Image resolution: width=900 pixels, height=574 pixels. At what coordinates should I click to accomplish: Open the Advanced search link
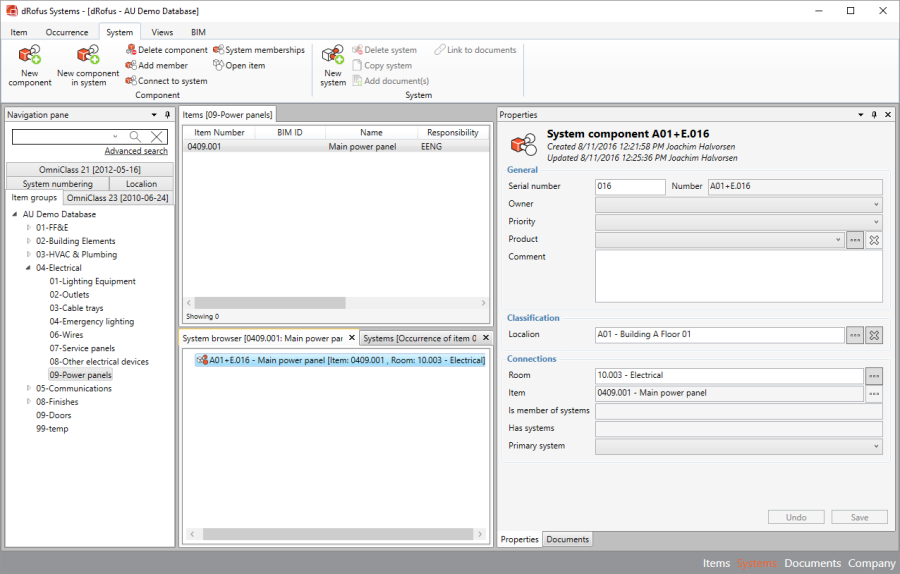click(x=136, y=151)
